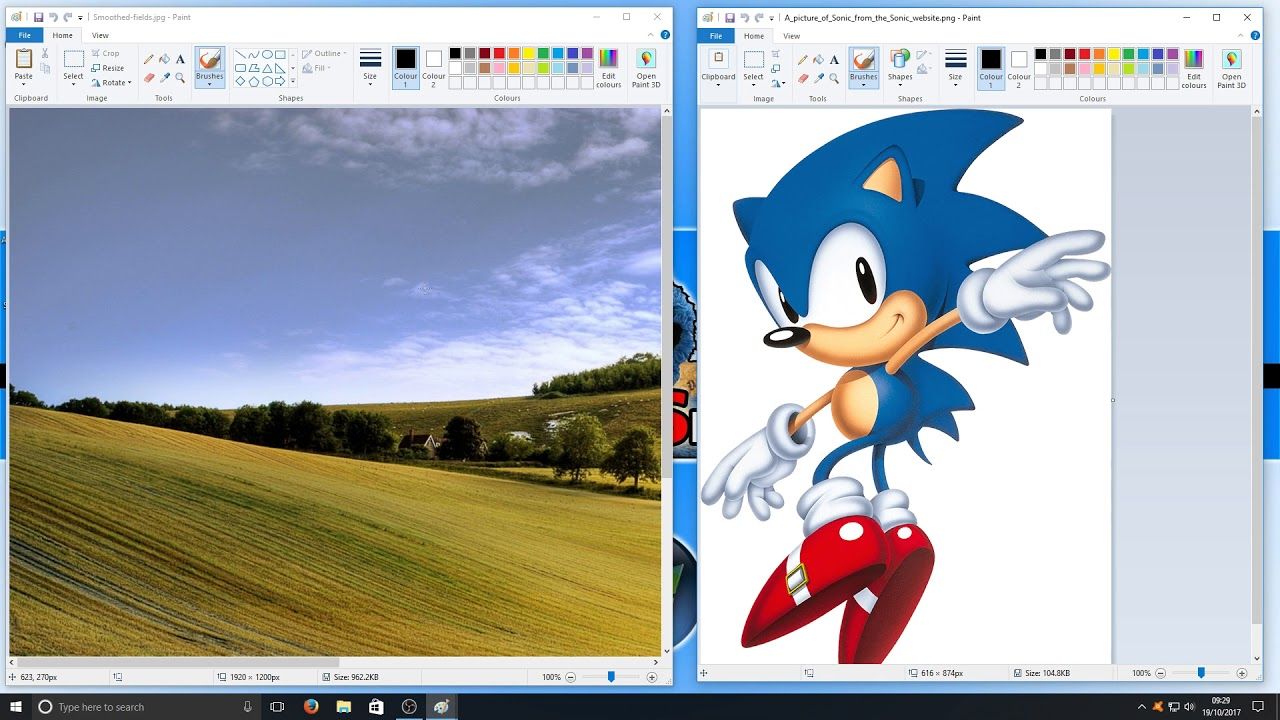The width and height of the screenshot is (1280, 720).
Task: Switch to the View tab in the Sonic window
Action: tap(791, 35)
